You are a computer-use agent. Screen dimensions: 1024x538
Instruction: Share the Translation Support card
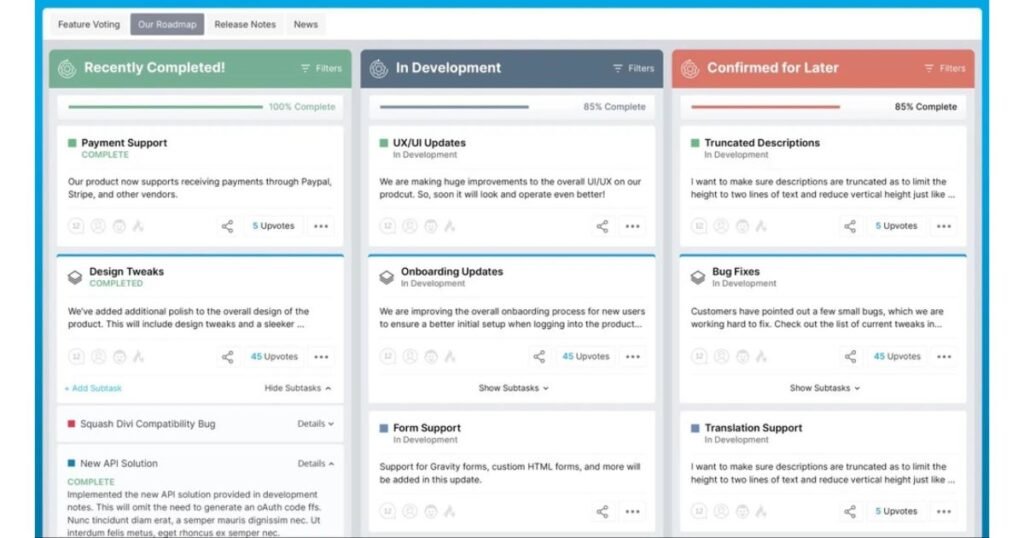[850, 511]
